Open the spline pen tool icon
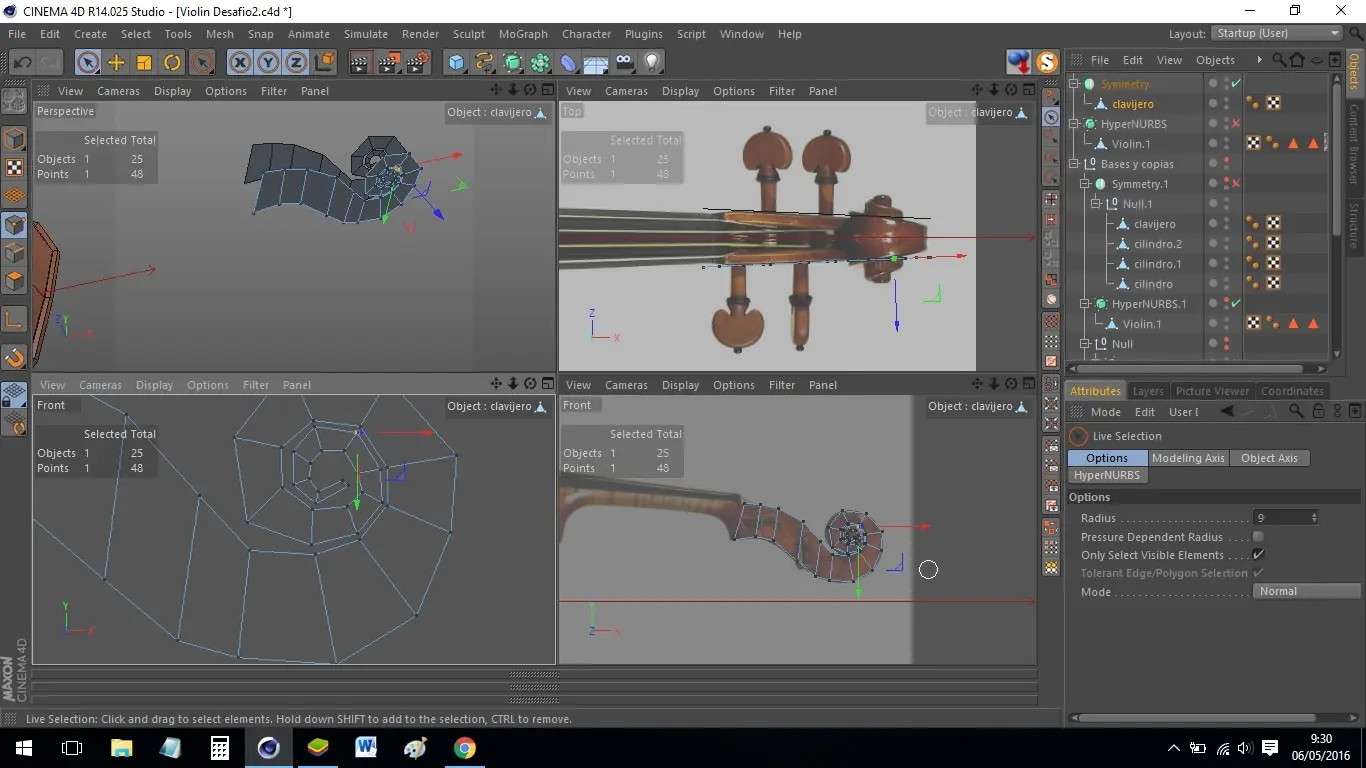This screenshot has width=1366, height=768. [x=485, y=62]
